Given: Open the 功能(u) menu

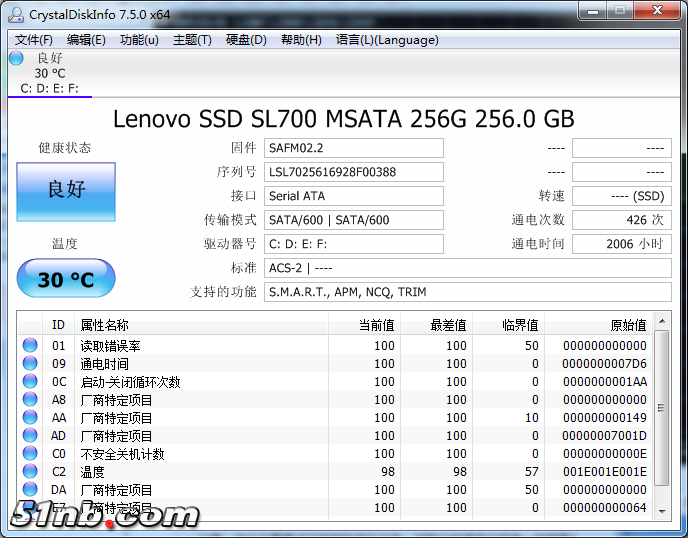Looking at the screenshot, I should 139,40.
